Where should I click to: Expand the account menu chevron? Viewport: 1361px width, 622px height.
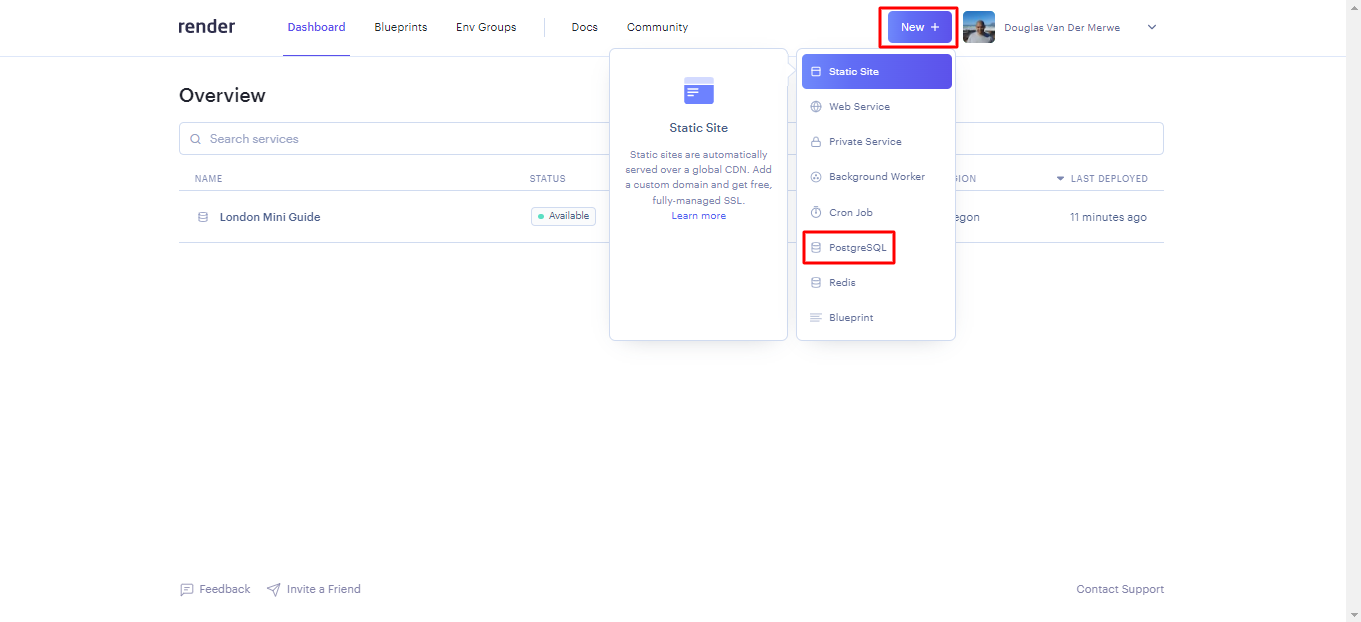click(1151, 27)
